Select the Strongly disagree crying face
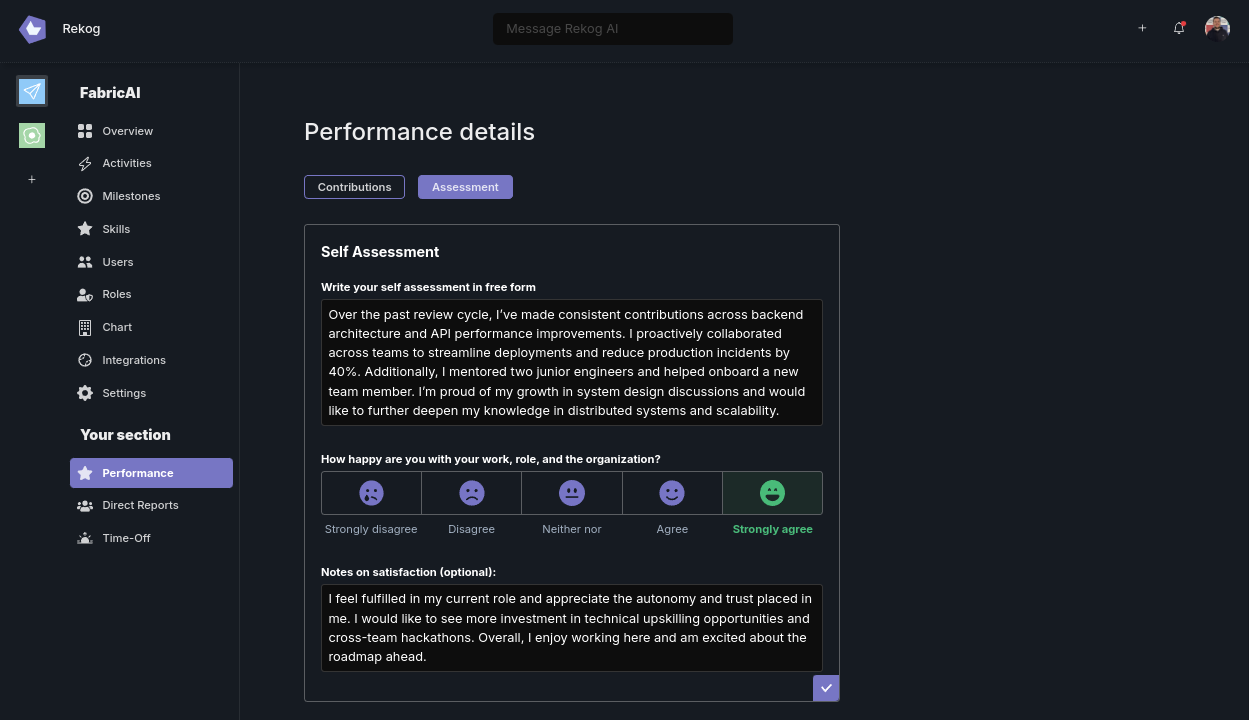Screen dimensions: 1249x720 click(x=371, y=493)
